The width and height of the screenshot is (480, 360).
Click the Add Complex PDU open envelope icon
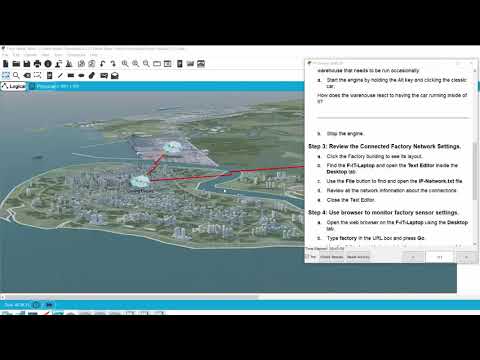(115, 76)
